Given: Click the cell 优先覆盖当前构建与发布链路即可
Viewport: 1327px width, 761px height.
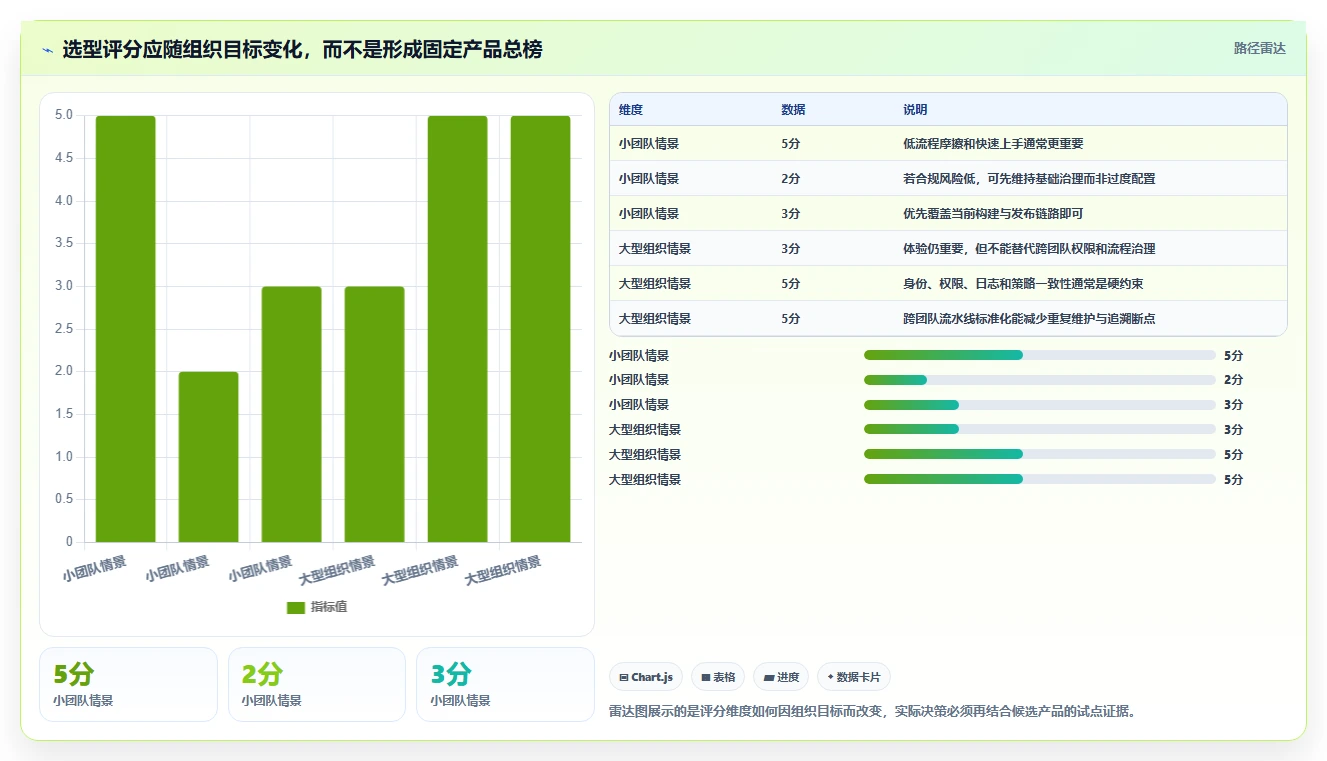Looking at the screenshot, I should [x=993, y=214].
